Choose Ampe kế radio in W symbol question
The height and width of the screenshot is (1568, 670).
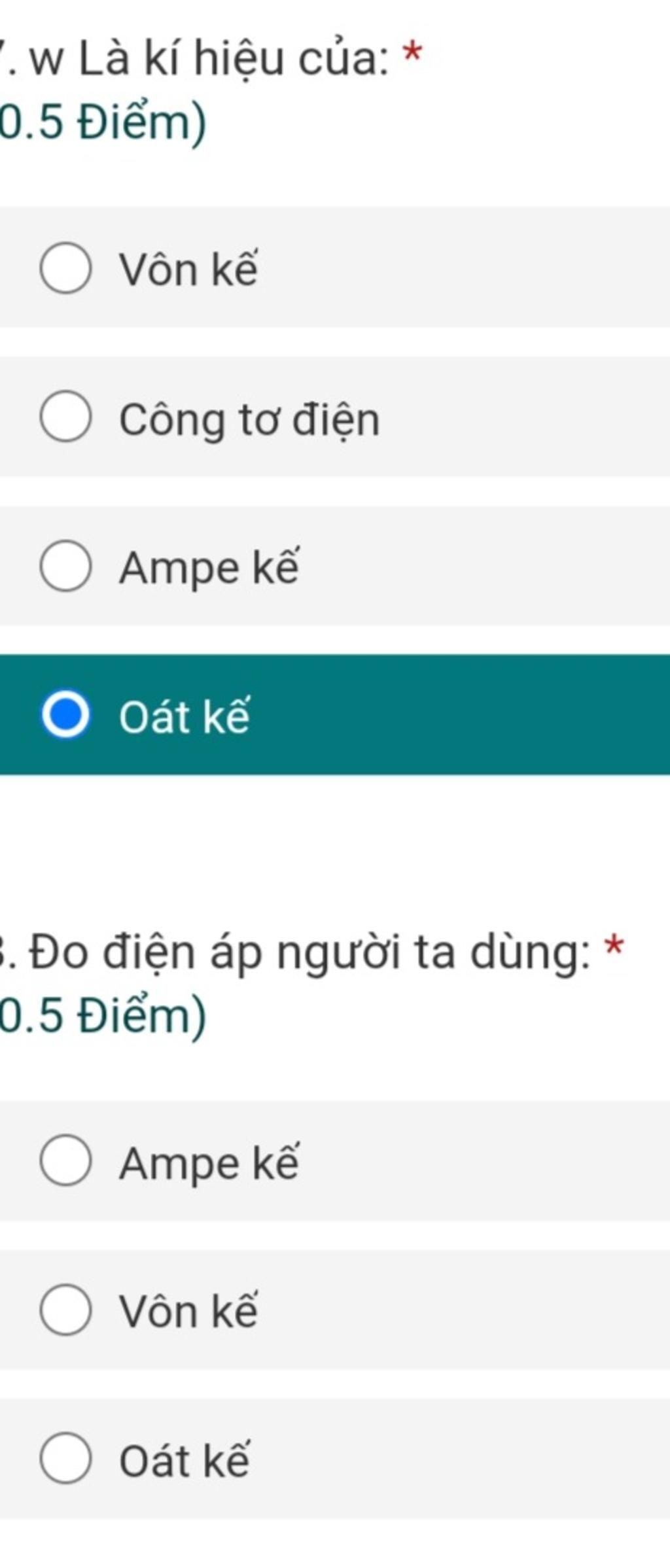[x=65, y=566]
